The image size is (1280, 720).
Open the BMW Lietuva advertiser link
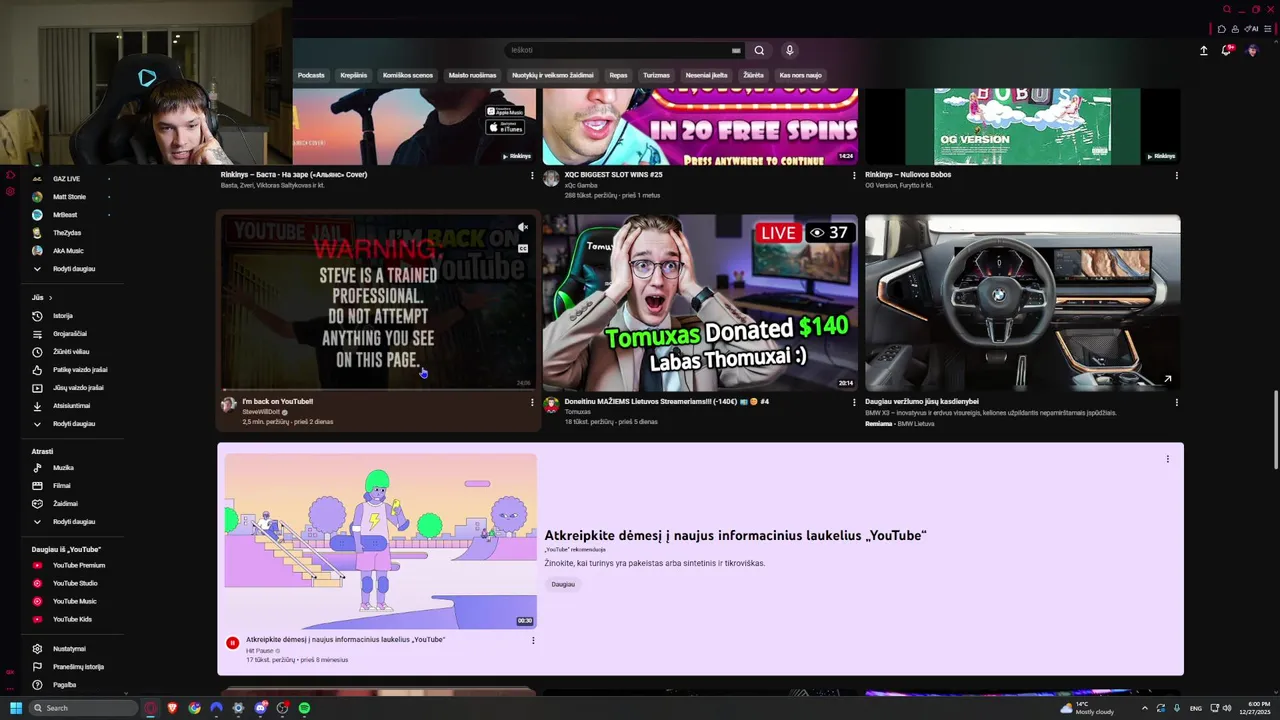click(914, 424)
